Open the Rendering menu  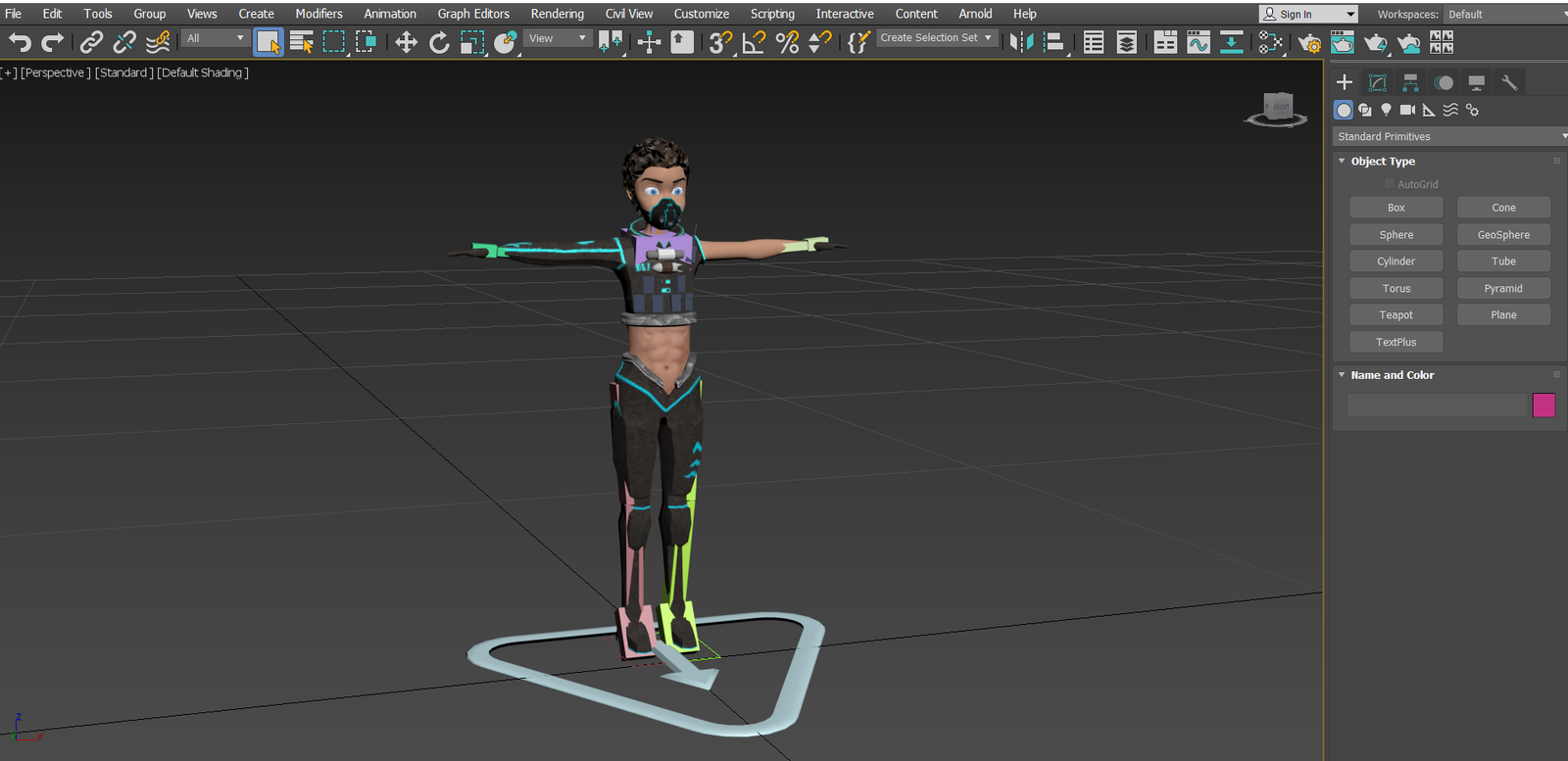(x=557, y=14)
